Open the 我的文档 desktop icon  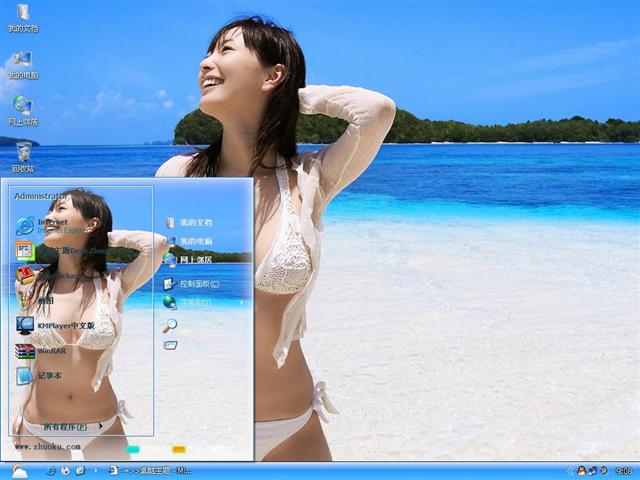pos(23,18)
